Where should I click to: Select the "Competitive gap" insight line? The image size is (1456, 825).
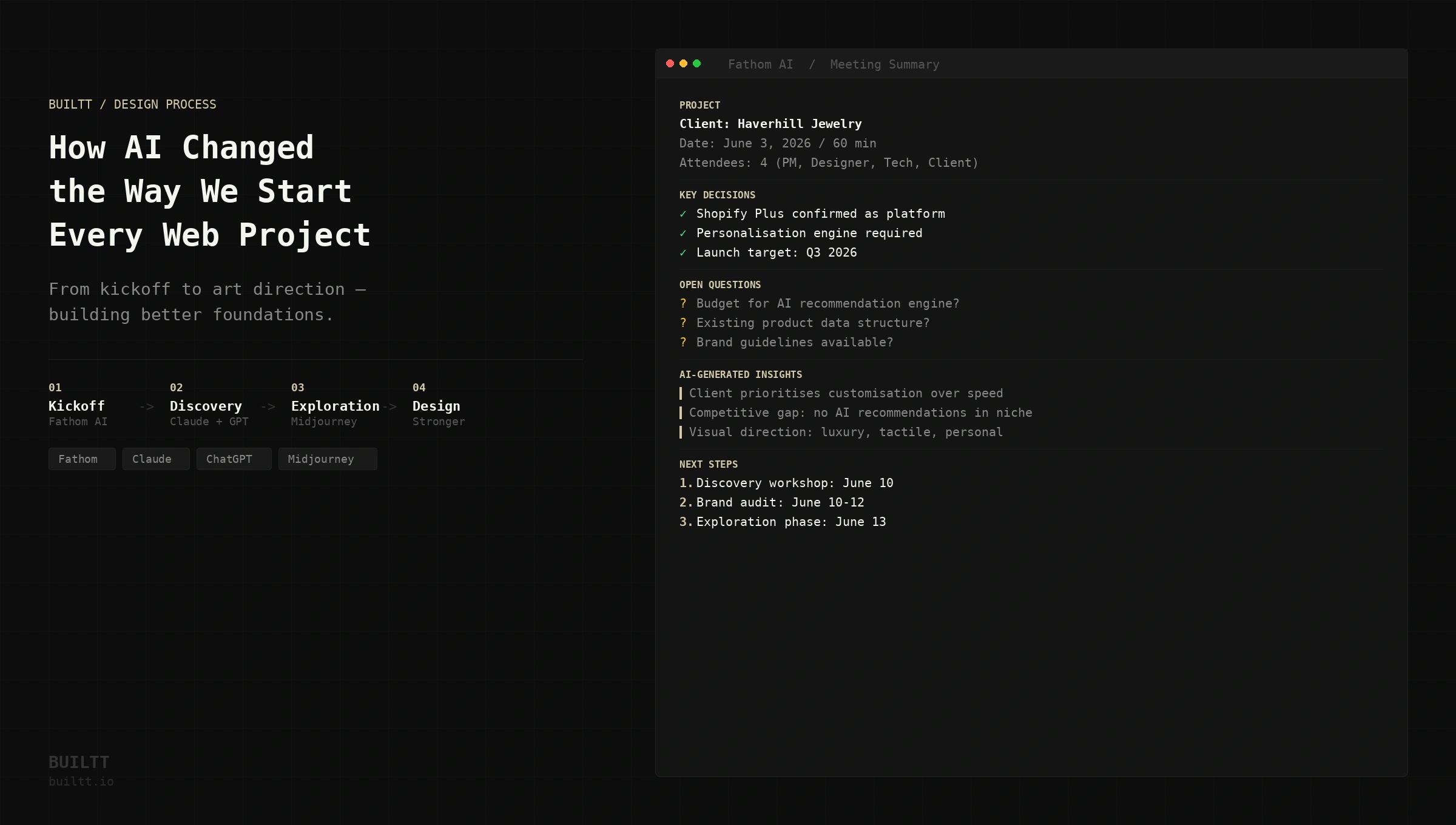861,412
